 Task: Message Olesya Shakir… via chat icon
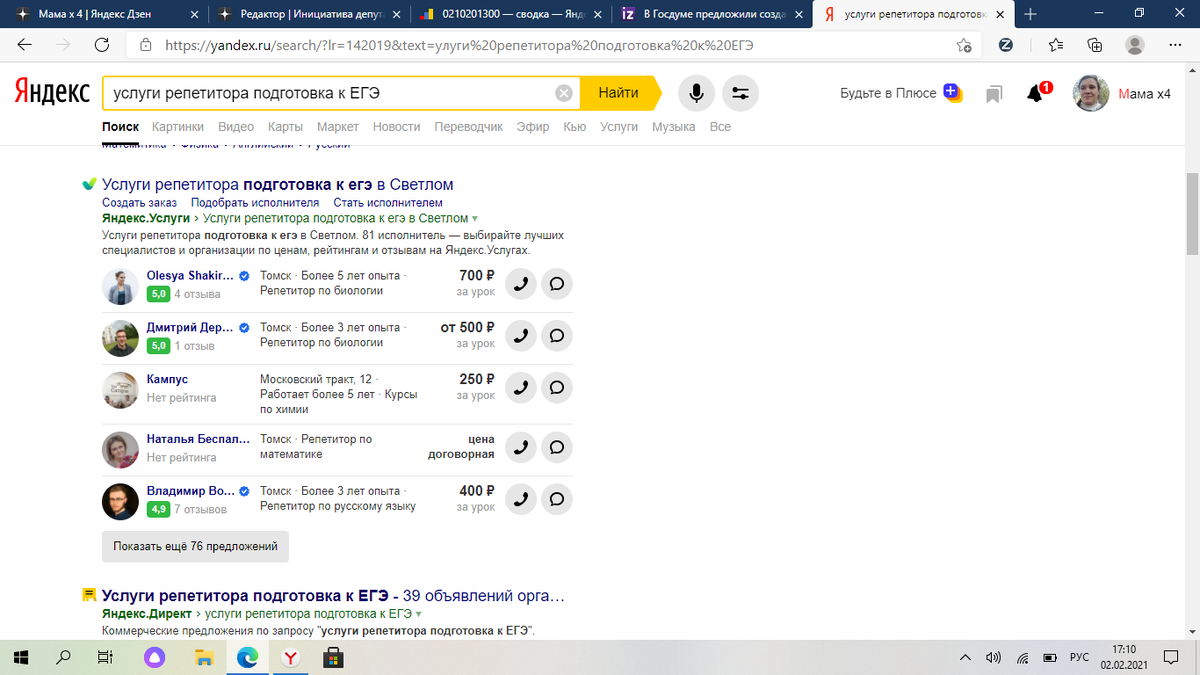tap(557, 283)
